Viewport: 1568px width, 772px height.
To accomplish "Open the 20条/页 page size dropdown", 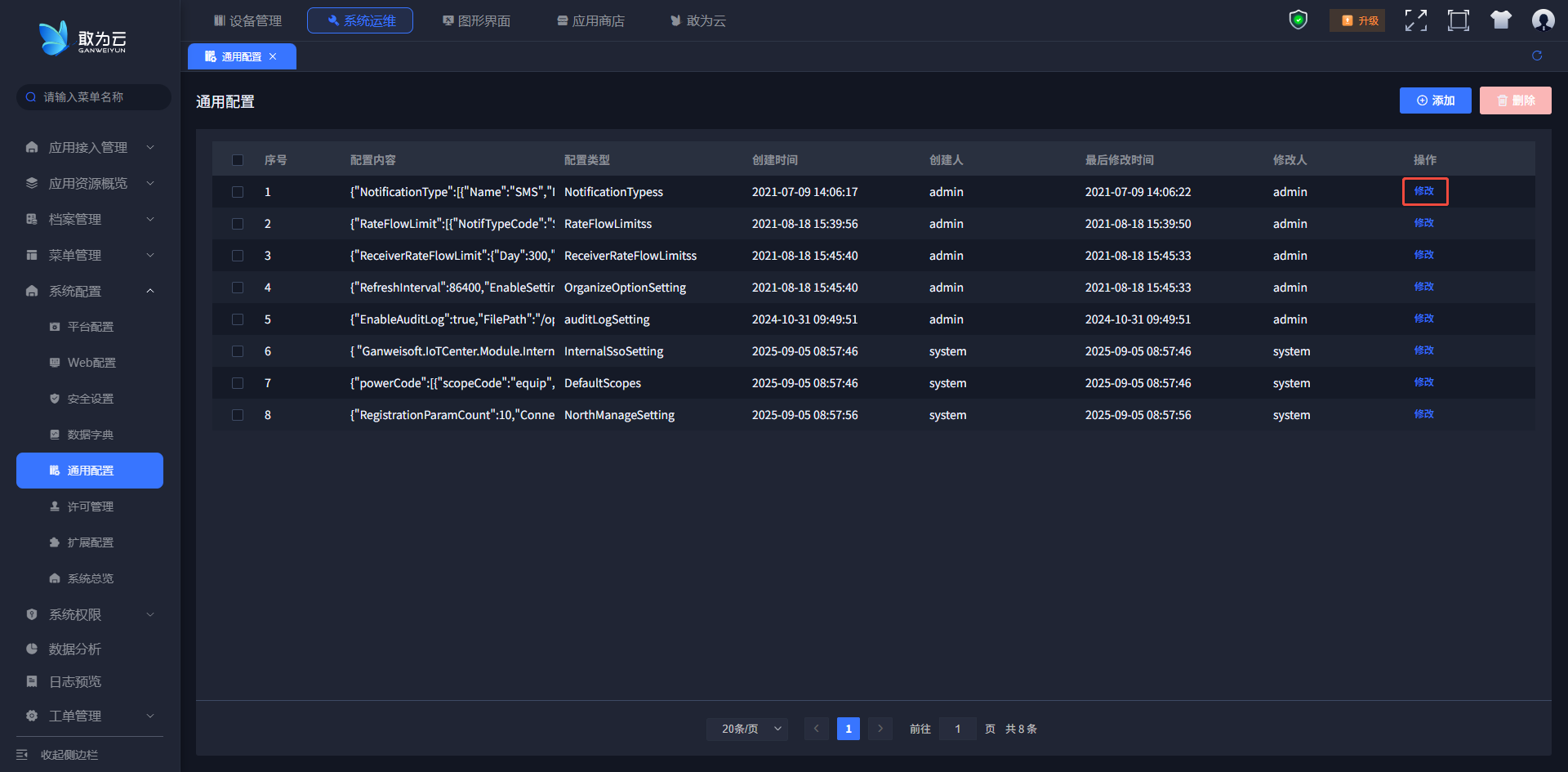I will pos(747,729).
